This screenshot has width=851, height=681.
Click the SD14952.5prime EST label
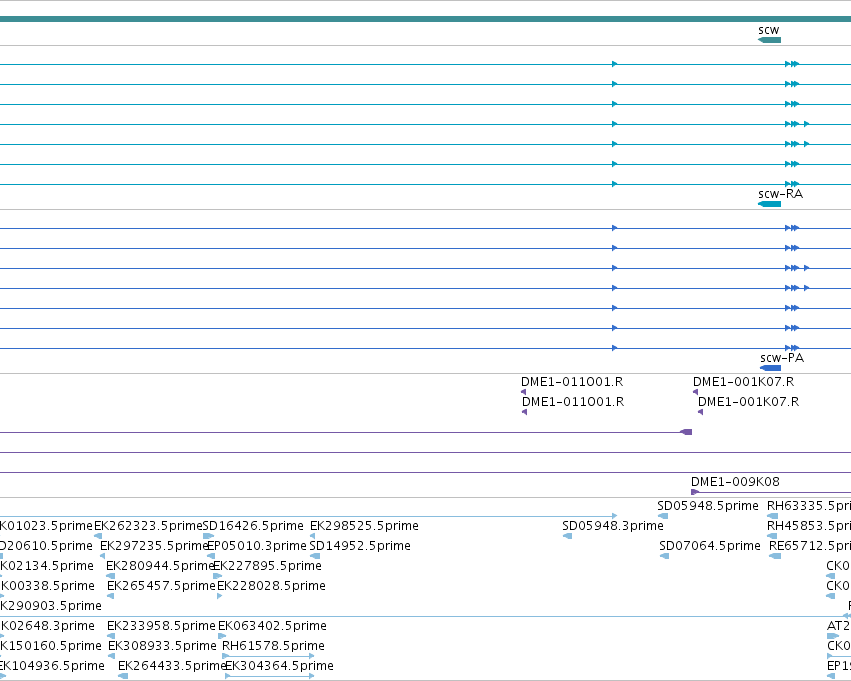[x=360, y=546]
